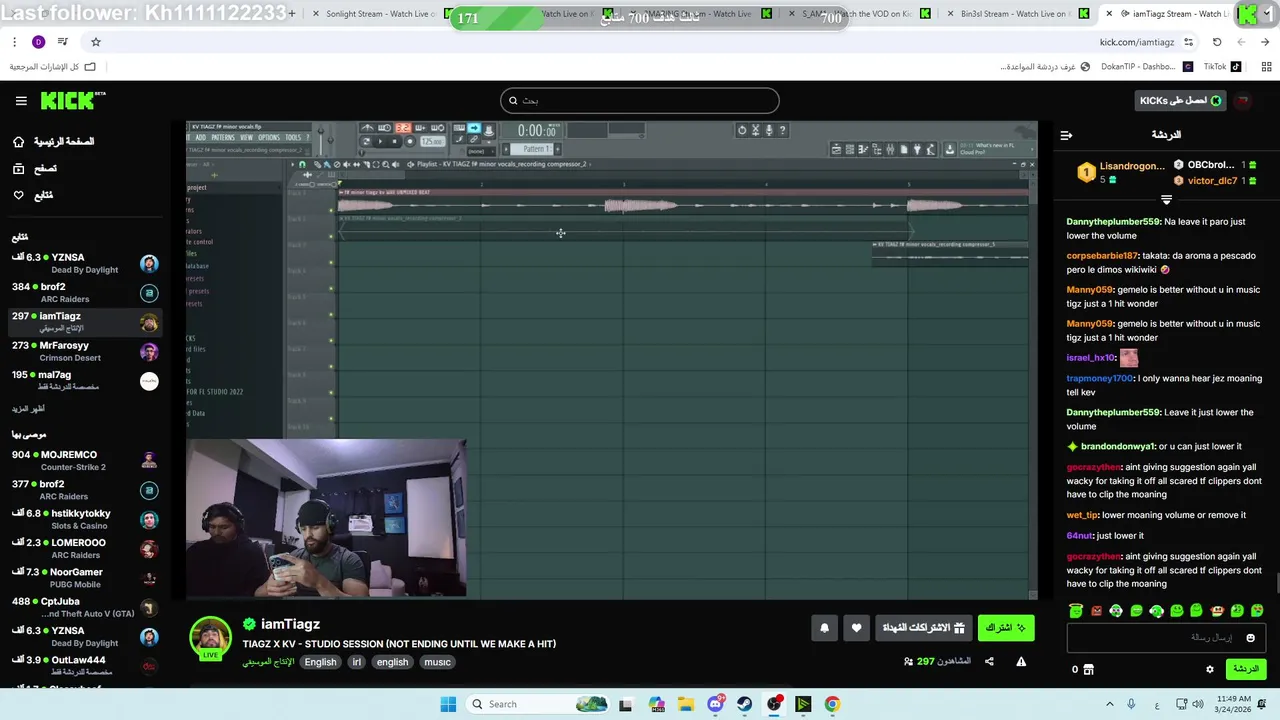Click the gift subscriptions button
Viewport: 1280px width, 720px height.
pyautogui.click(x=923, y=628)
